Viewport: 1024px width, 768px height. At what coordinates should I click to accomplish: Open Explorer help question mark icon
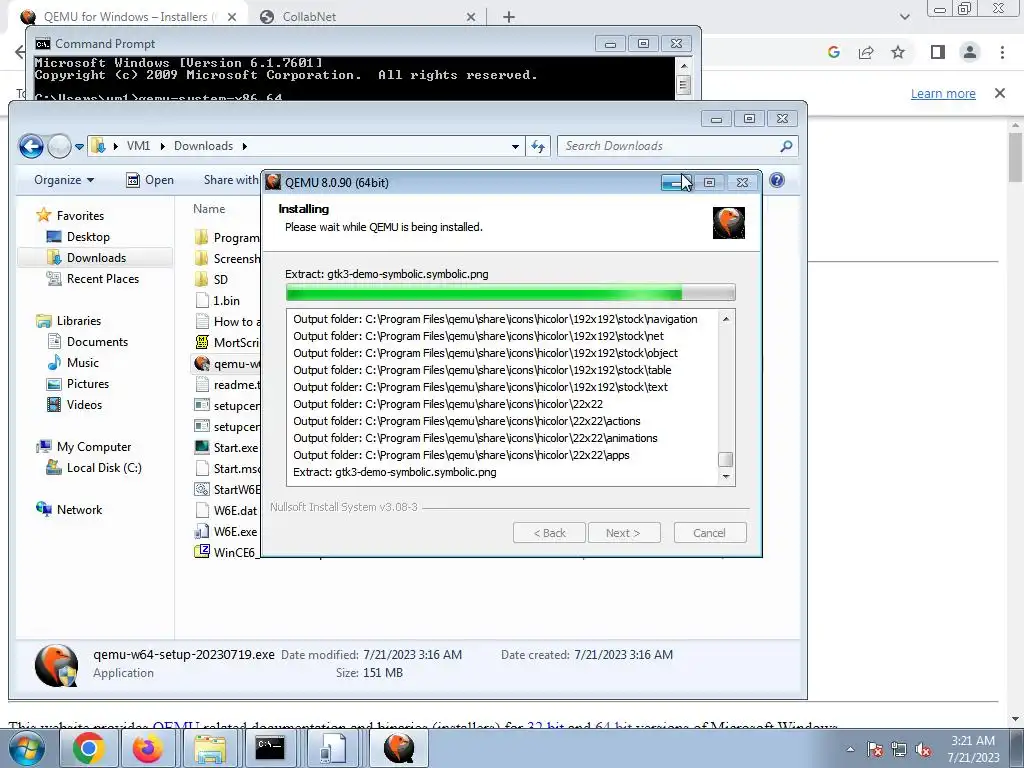776,180
